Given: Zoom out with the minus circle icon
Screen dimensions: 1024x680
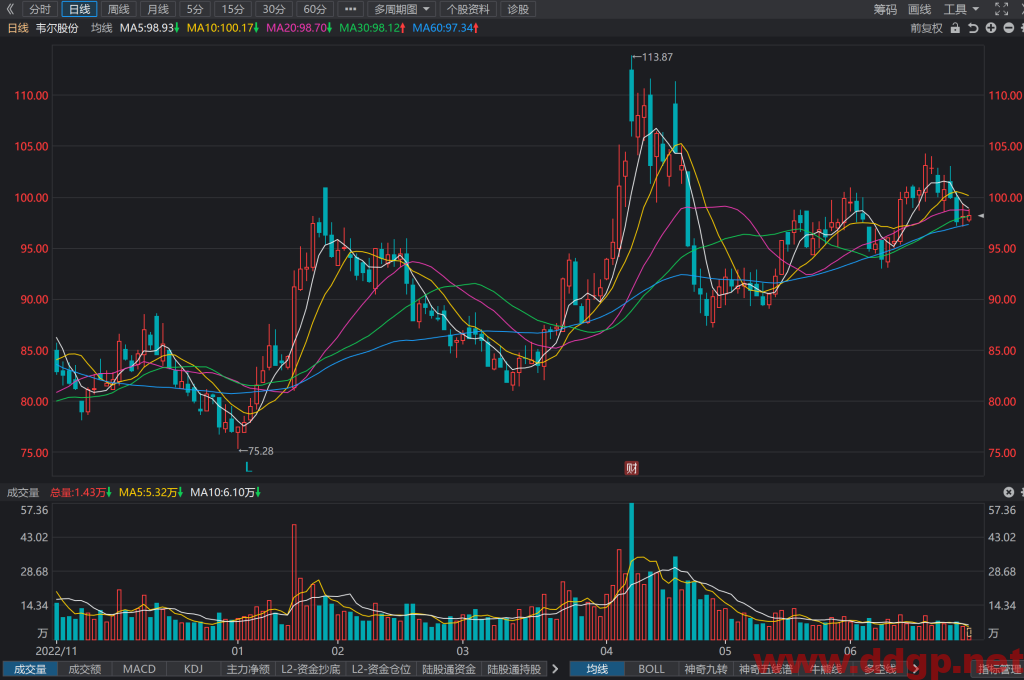Looking at the screenshot, I should coord(1008,28).
